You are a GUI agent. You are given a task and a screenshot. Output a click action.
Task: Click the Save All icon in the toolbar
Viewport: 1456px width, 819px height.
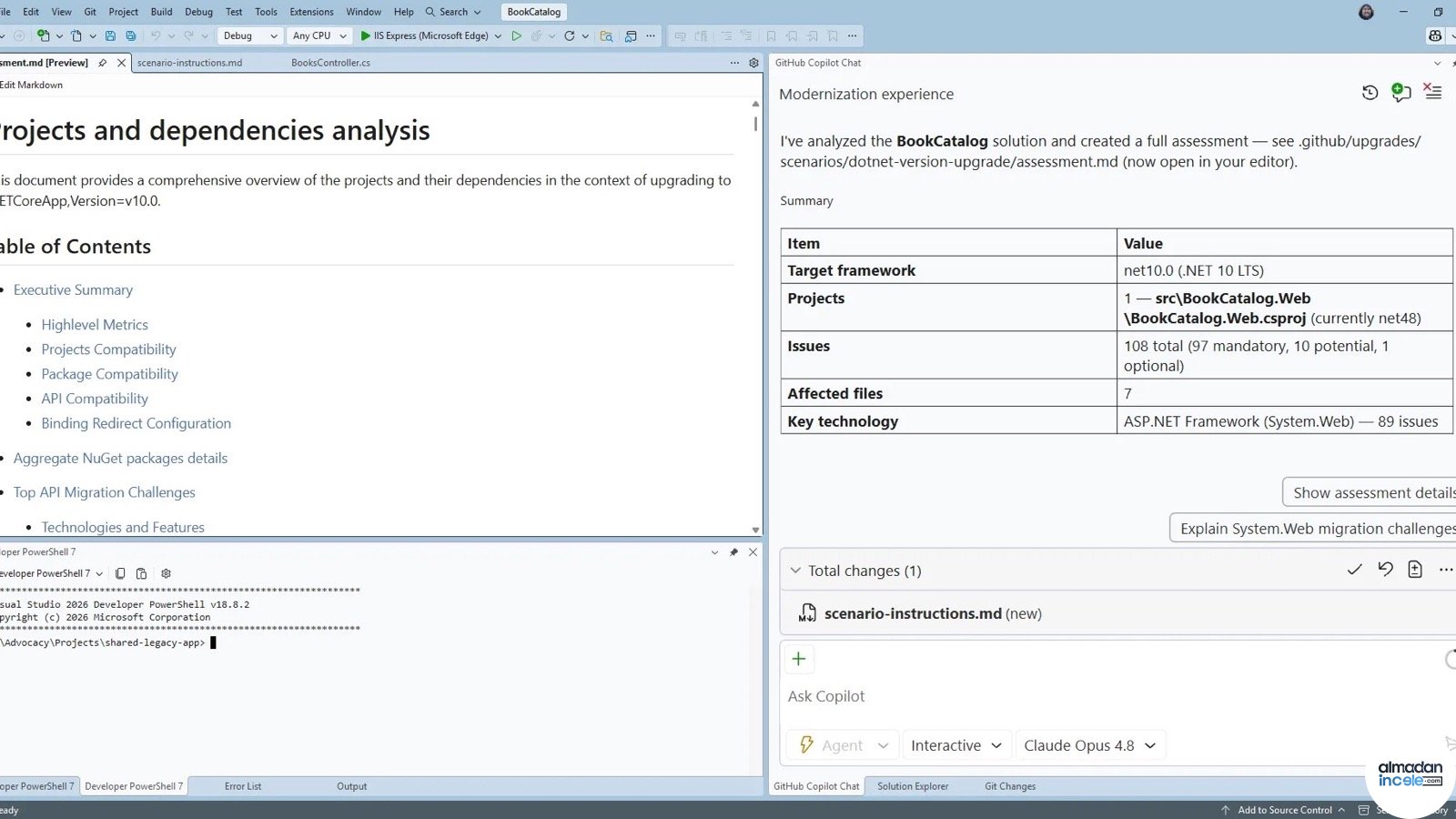[x=131, y=35]
